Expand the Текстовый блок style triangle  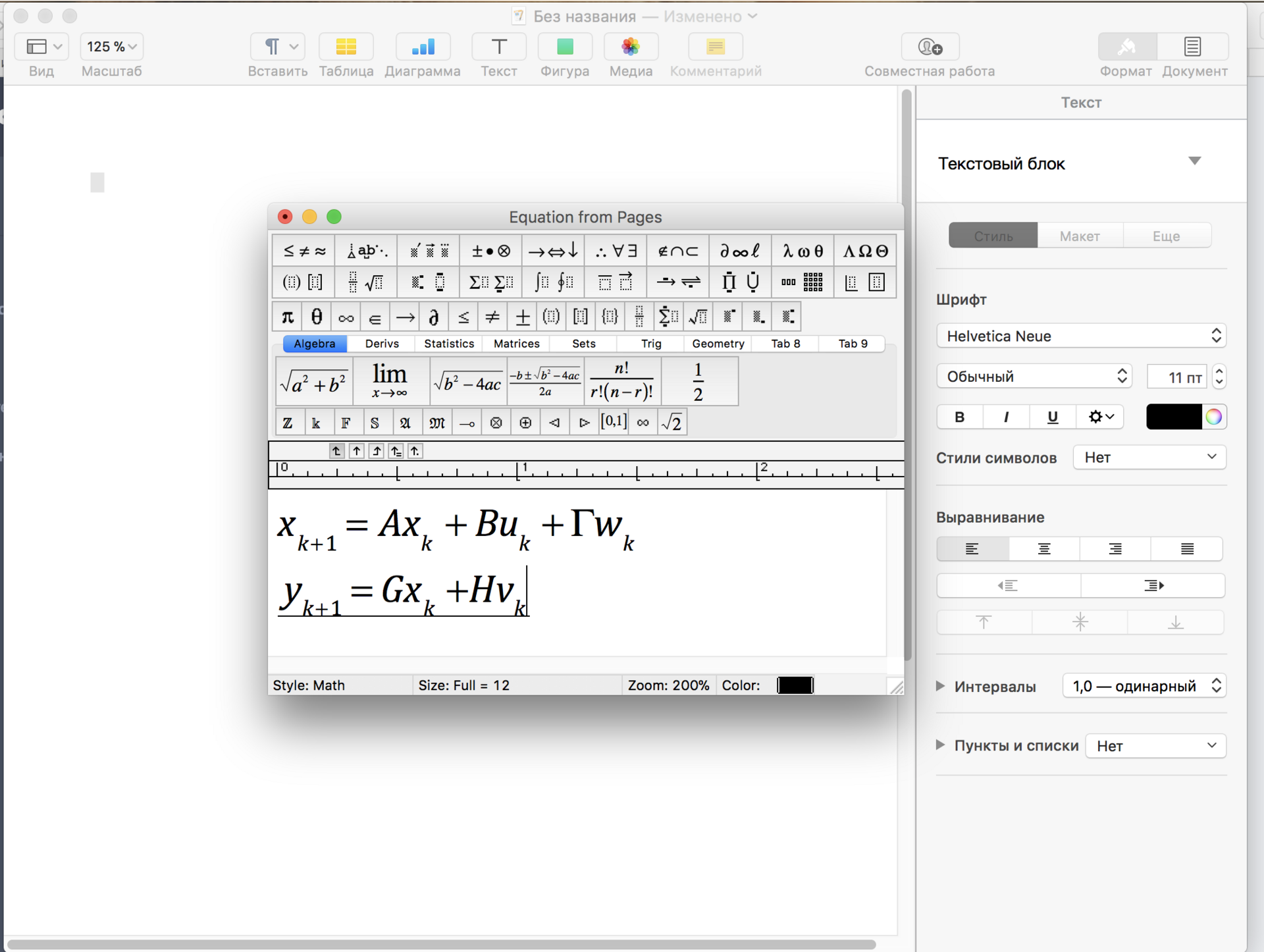pos(1195,161)
